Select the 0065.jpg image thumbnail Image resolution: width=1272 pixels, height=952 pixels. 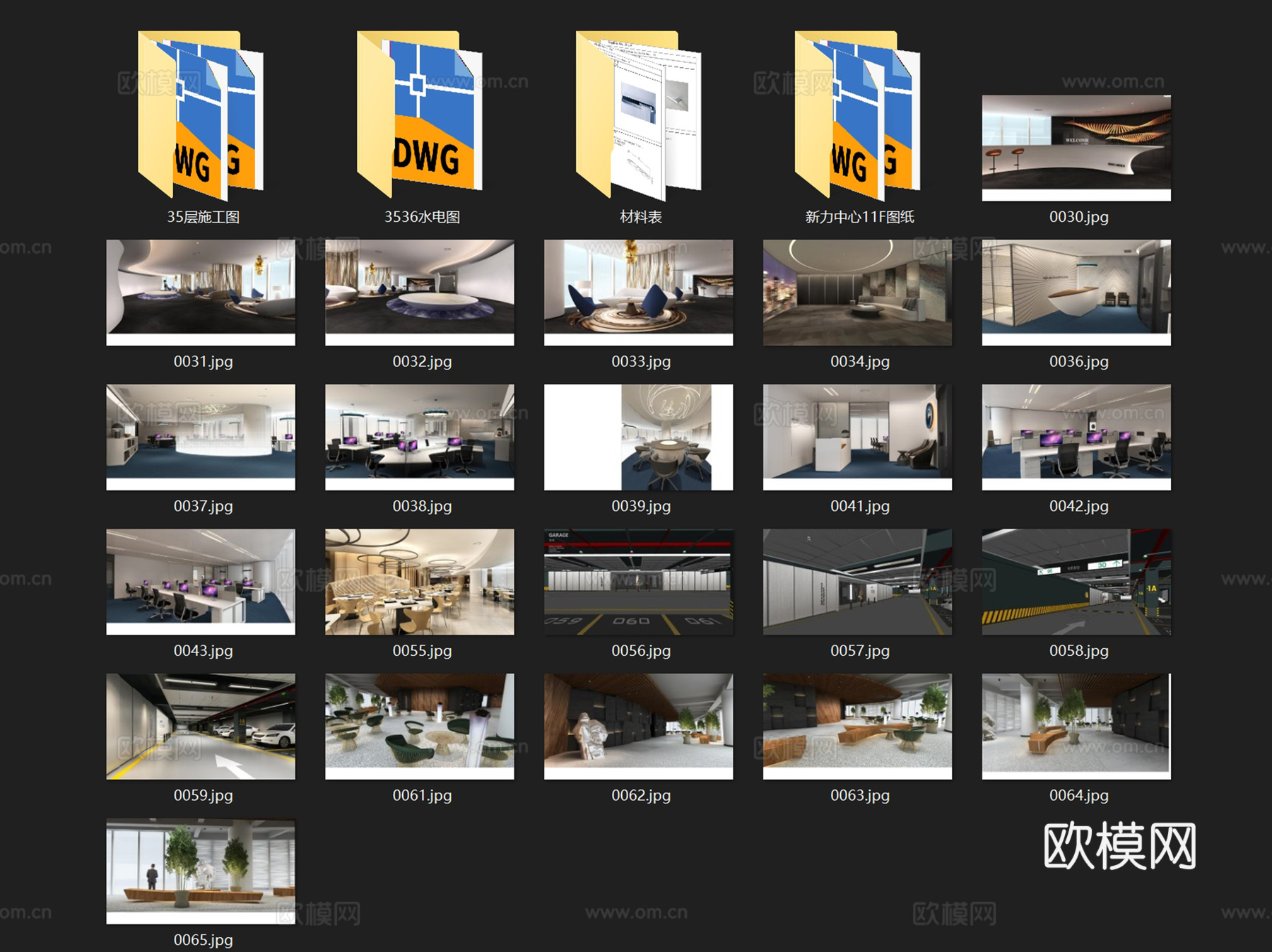[x=201, y=871]
